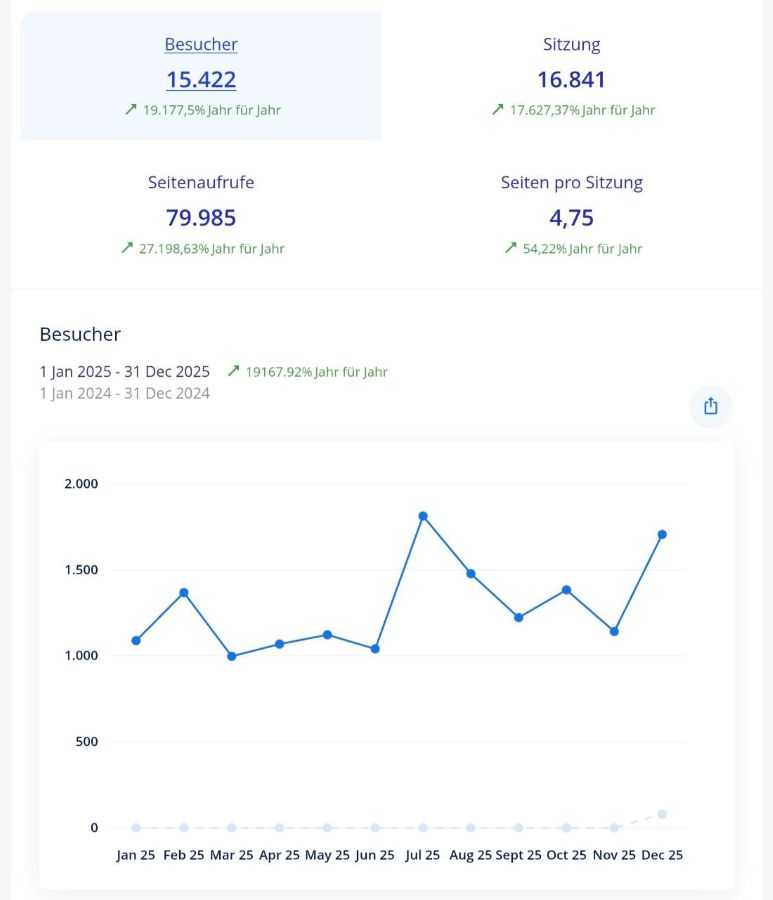
Task: Select the Oct 25 data point
Action: (x=566, y=590)
